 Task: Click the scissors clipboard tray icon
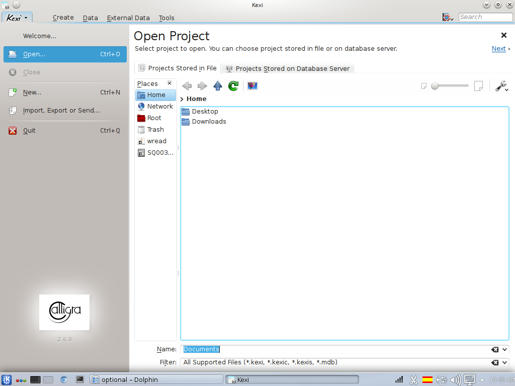[x=413, y=380]
